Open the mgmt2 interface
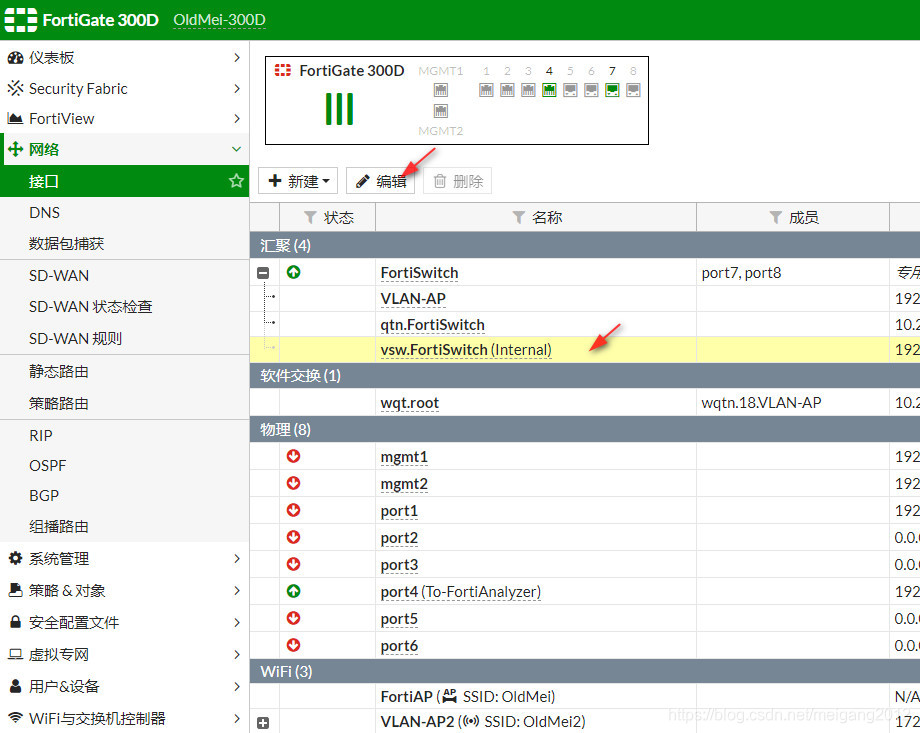 [x=404, y=484]
